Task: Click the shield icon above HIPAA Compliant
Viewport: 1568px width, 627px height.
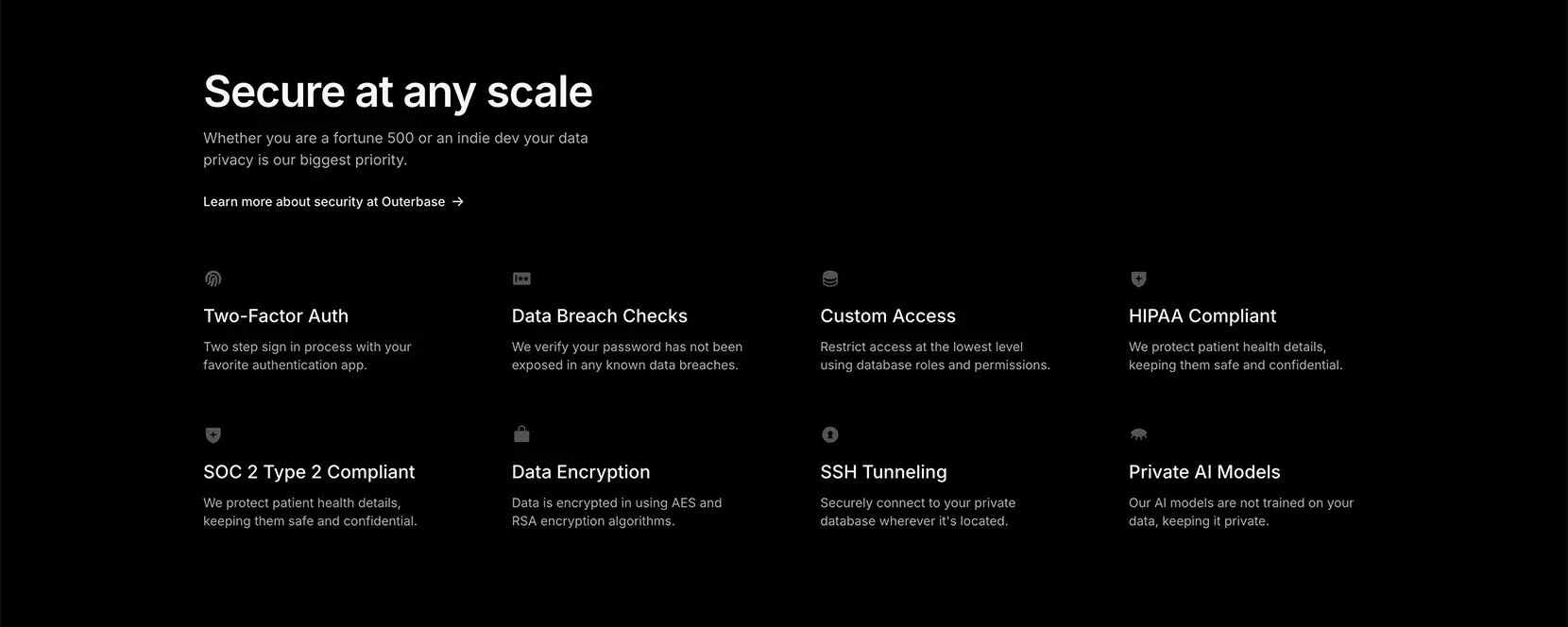Action: point(1138,279)
